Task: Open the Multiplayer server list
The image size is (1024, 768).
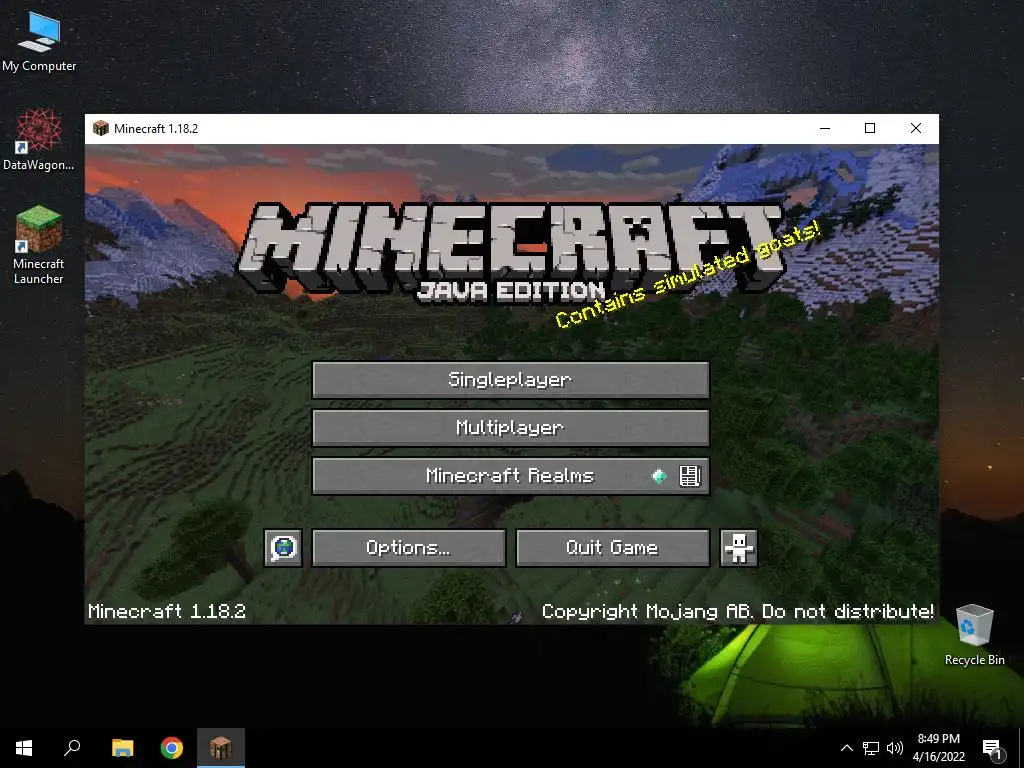Action: point(511,428)
